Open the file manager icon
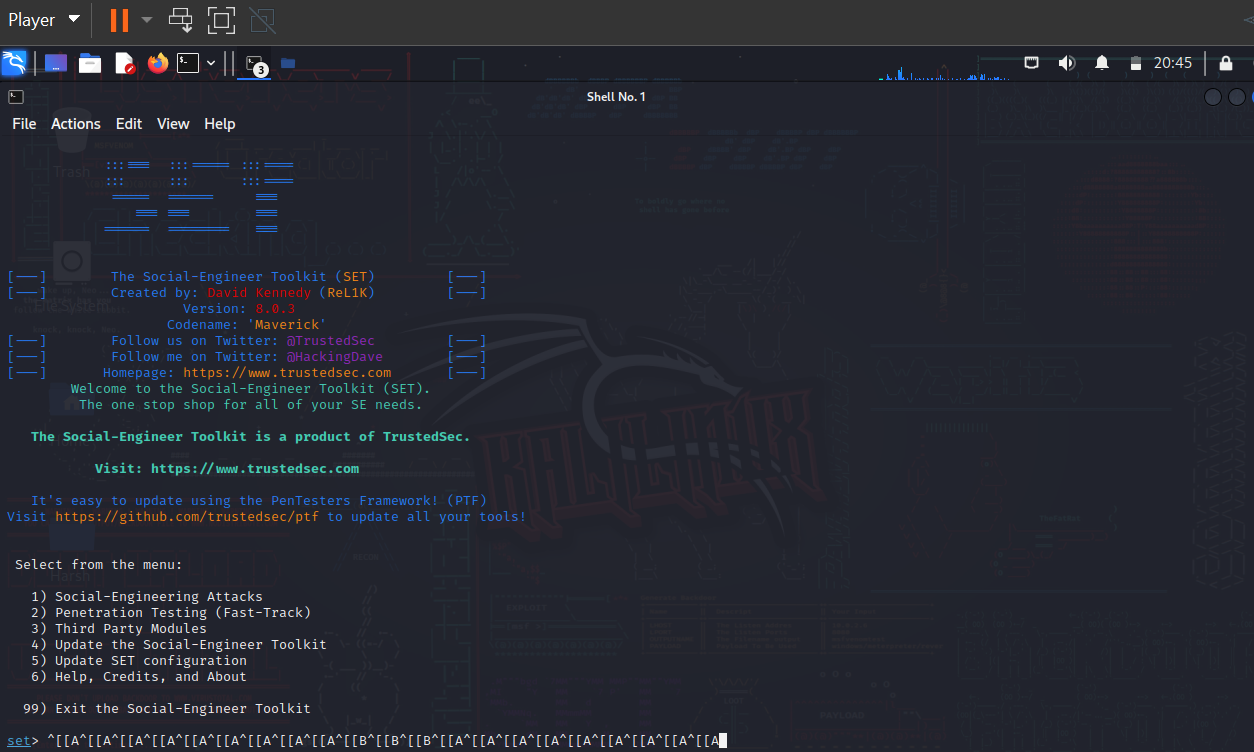 coord(89,62)
